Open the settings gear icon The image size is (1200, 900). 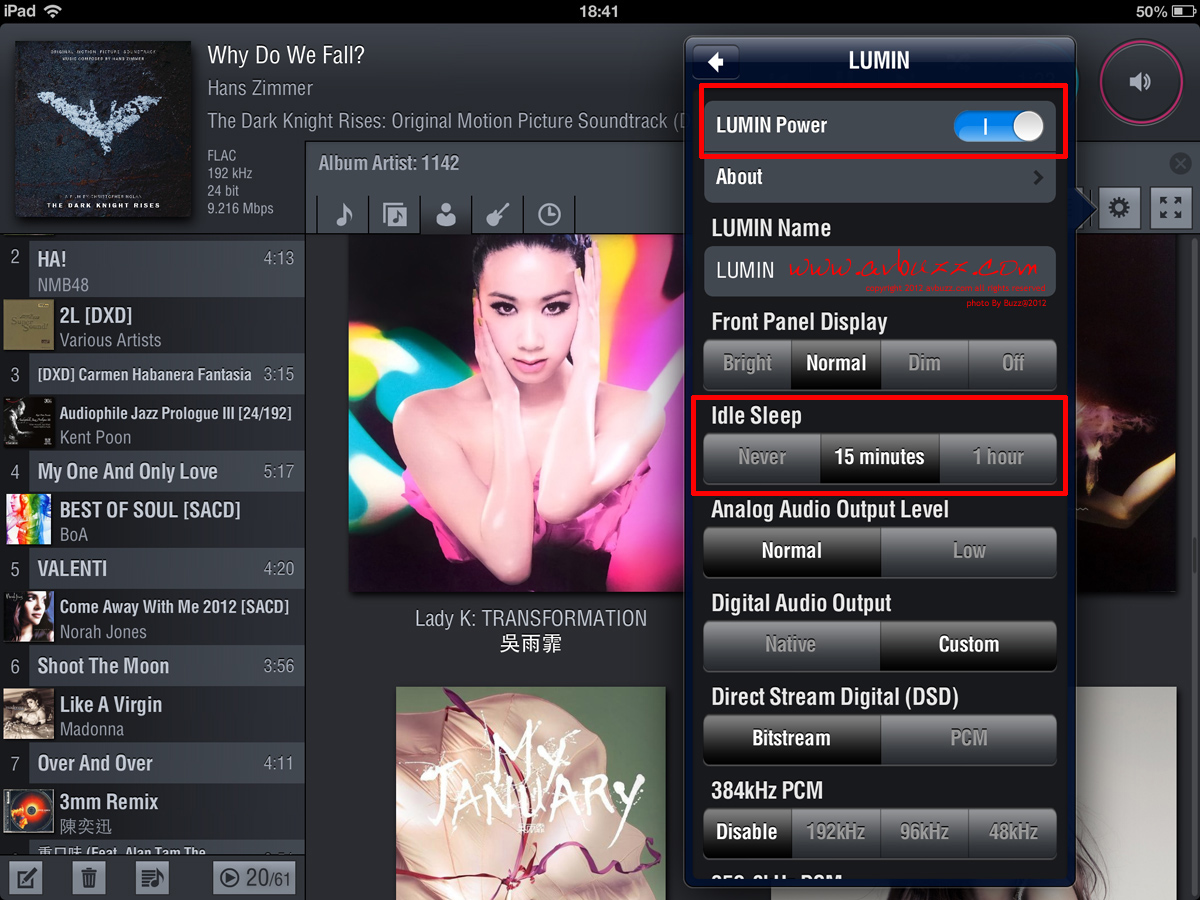[x=1119, y=209]
